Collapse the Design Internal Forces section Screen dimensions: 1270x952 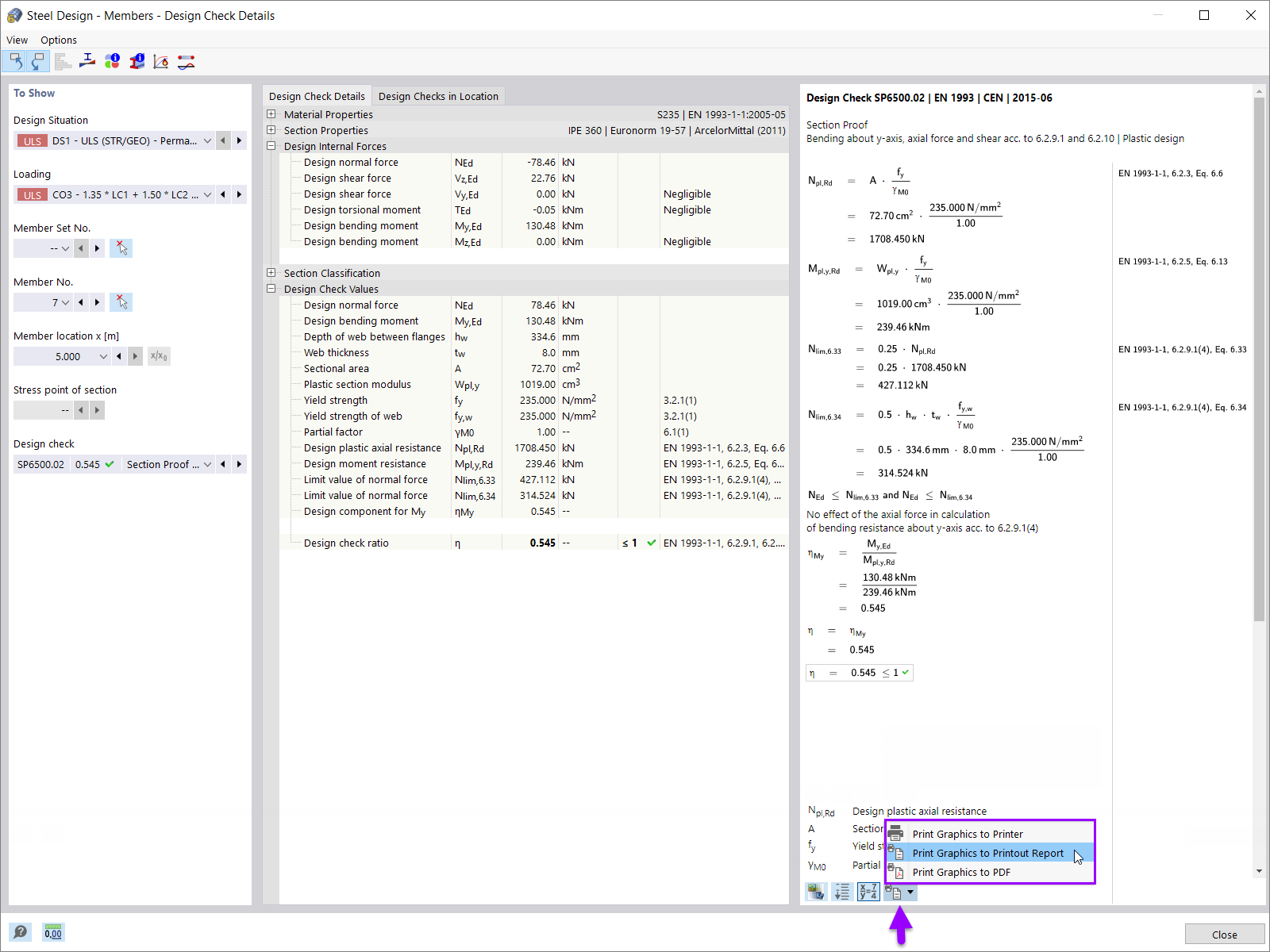pyautogui.click(x=271, y=146)
